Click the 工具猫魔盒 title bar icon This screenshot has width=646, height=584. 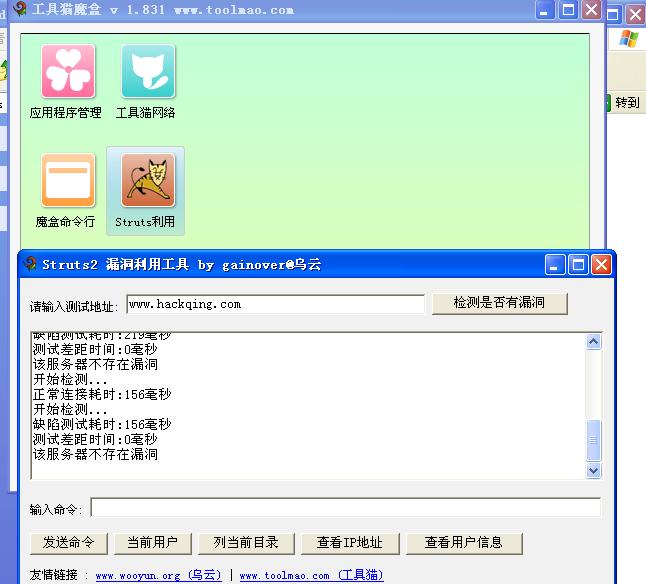[20, 9]
